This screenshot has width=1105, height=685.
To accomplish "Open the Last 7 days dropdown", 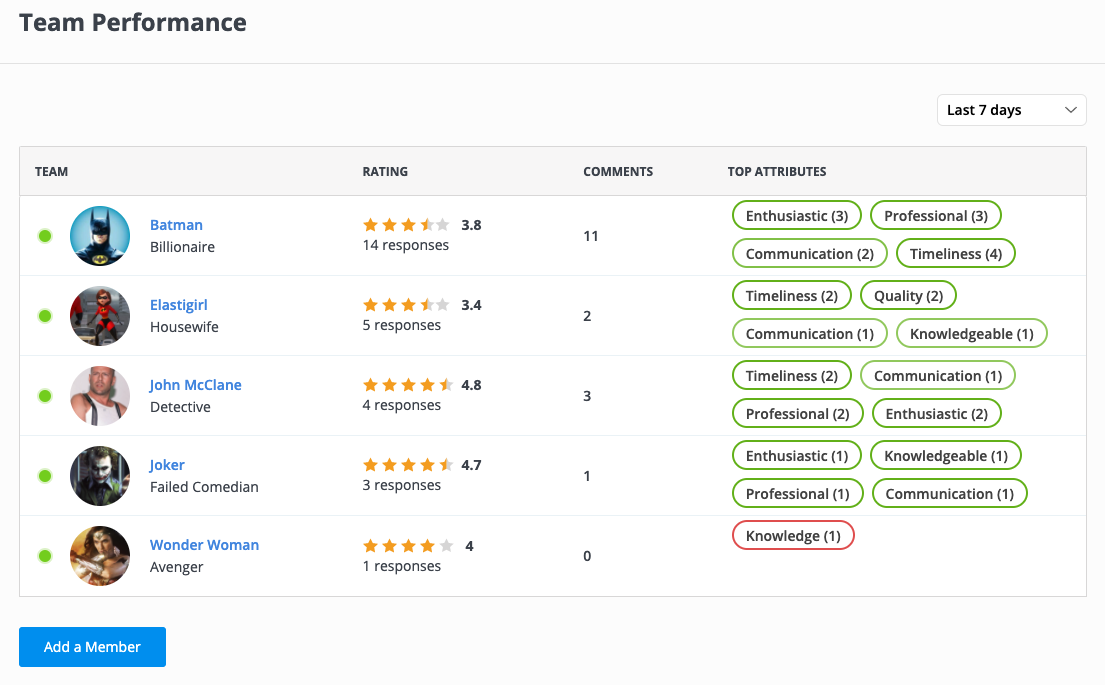I will (x=1011, y=110).
